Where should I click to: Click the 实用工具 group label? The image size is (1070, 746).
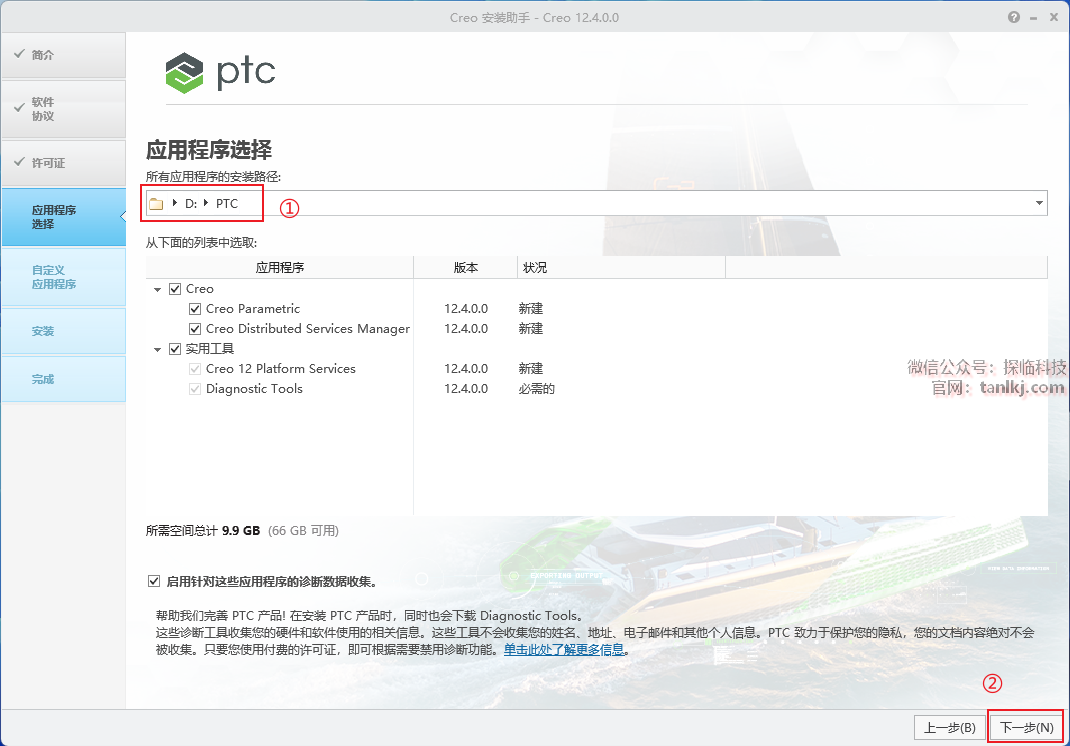tap(210, 349)
